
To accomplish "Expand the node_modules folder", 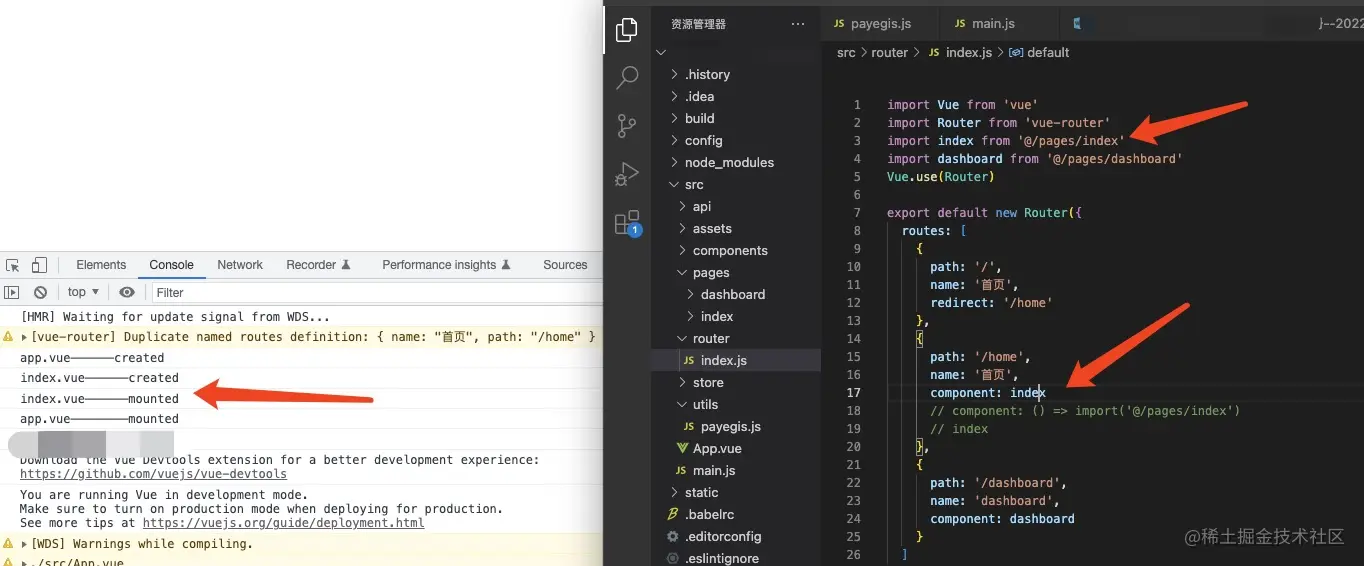I will pyautogui.click(x=675, y=162).
